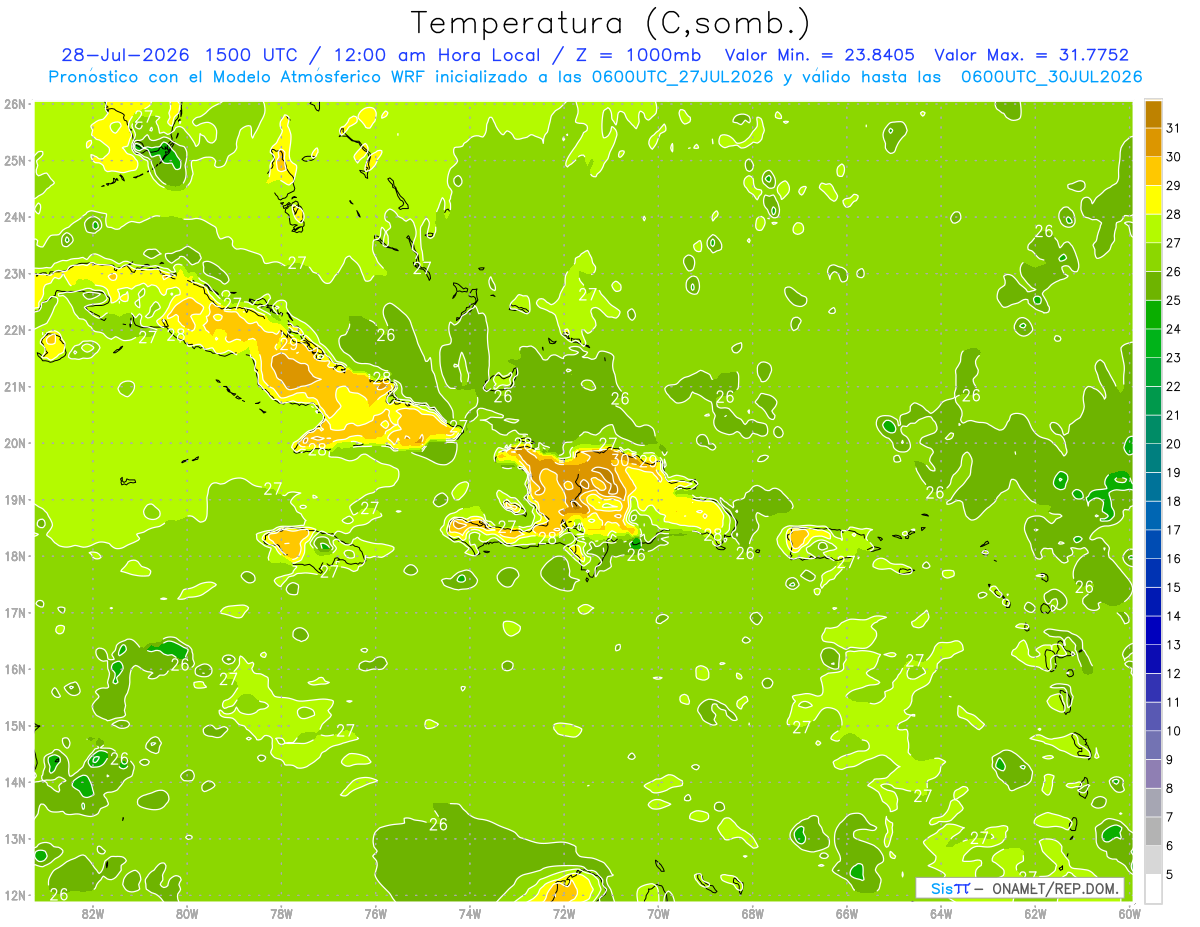Viewport: 1200px width, 927px height.
Task: Select "Valor Max. = 31.7752" text
Action: [1031, 55]
